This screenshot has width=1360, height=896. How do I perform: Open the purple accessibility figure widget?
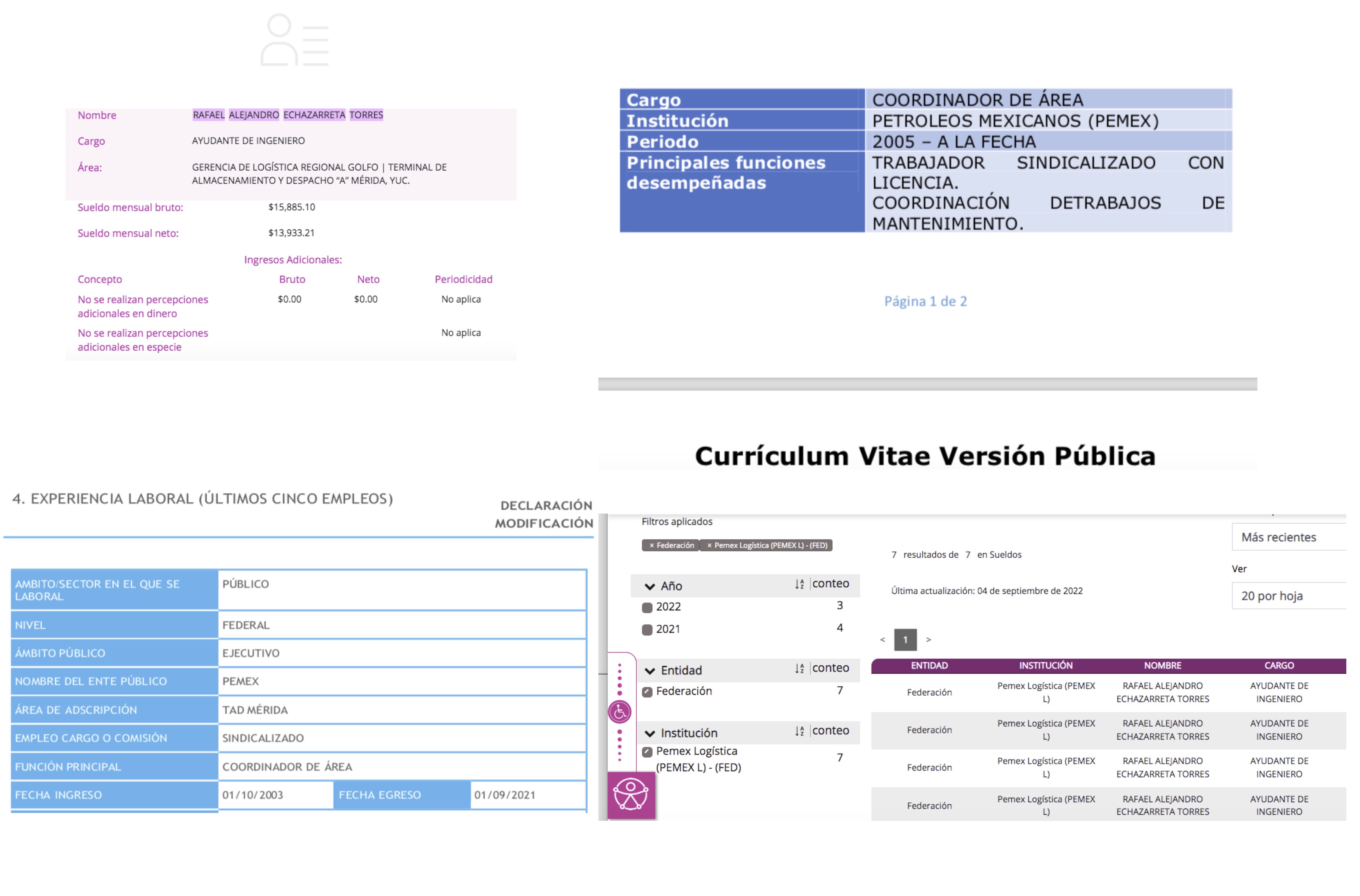tap(631, 795)
